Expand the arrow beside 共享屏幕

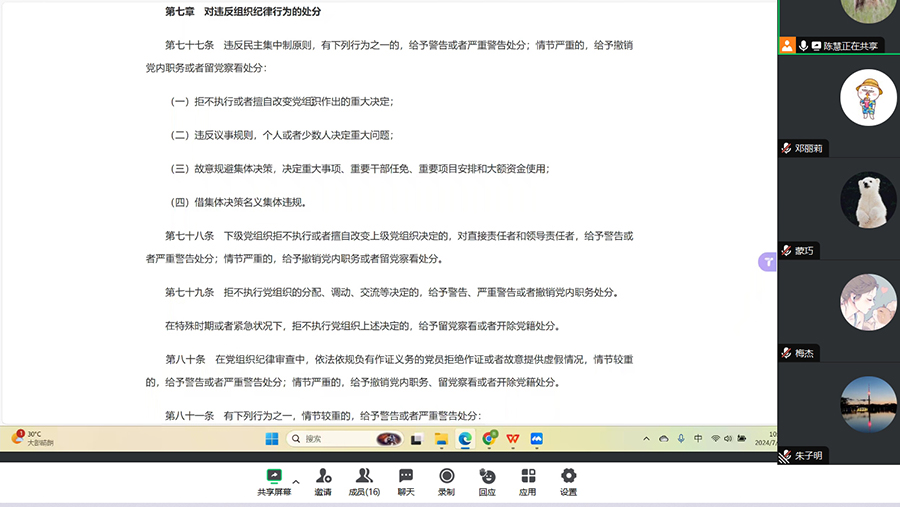pos(295,481)
